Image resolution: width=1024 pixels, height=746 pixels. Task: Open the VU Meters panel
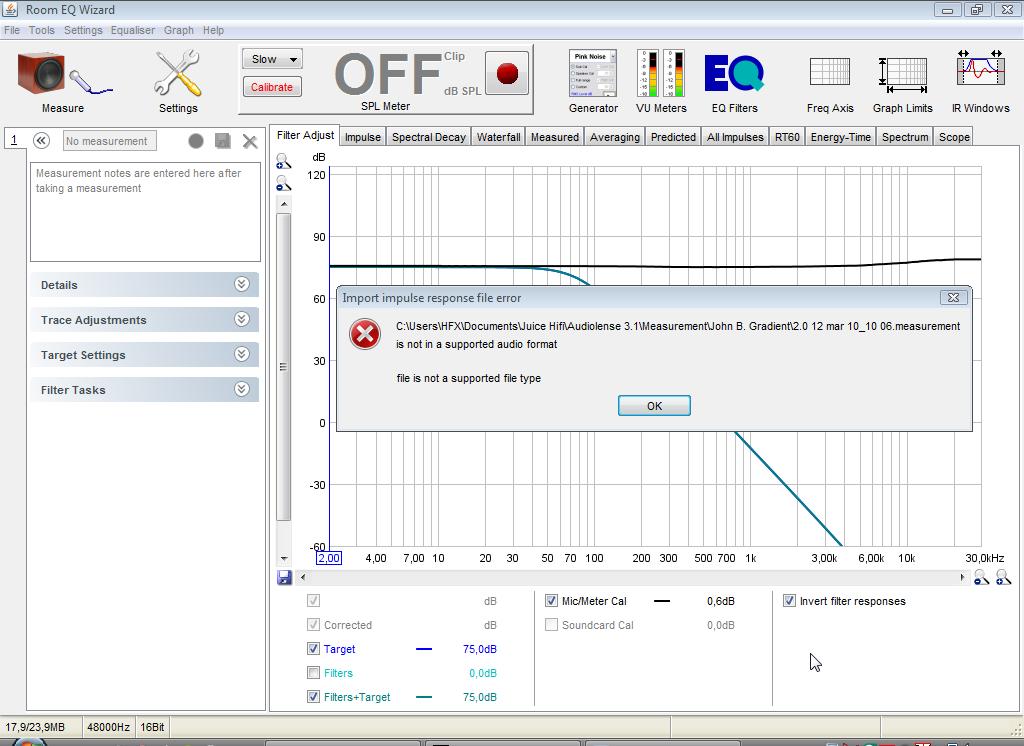(661, 74)
